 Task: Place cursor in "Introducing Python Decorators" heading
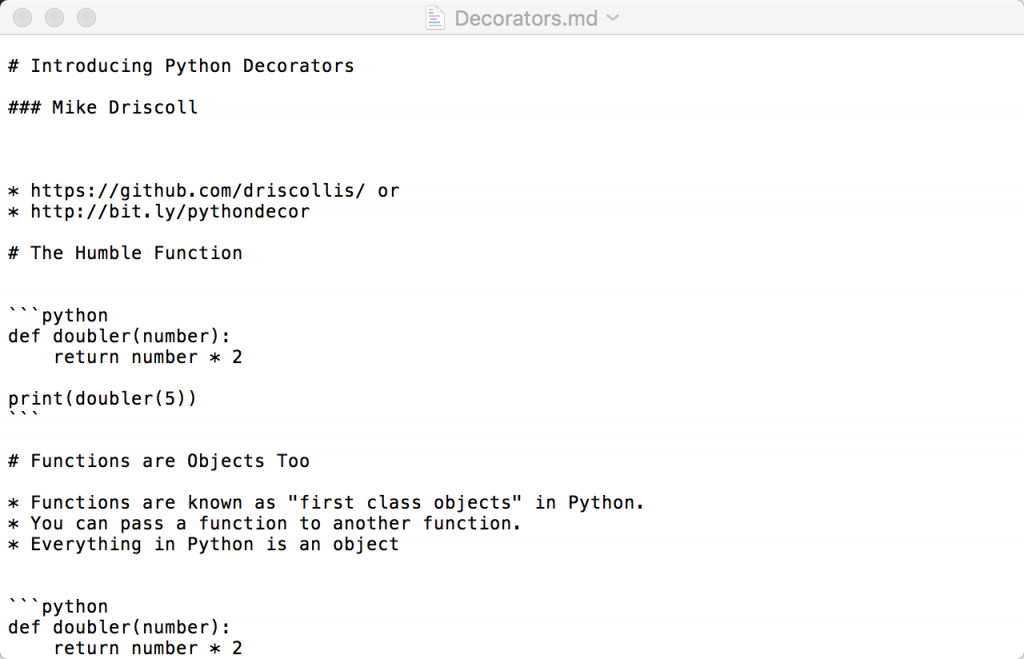(x=192, y=66)
